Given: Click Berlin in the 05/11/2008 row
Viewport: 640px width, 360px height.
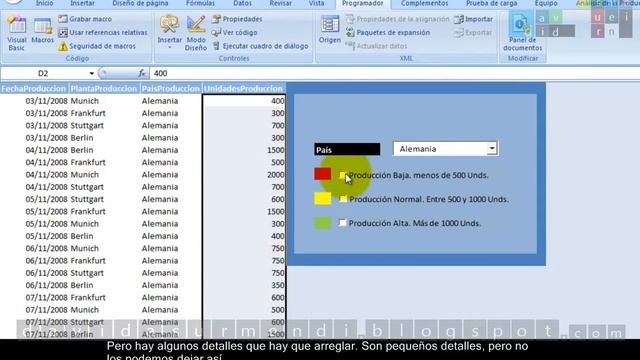Looking at the screenshot, I should coord(82,236).
